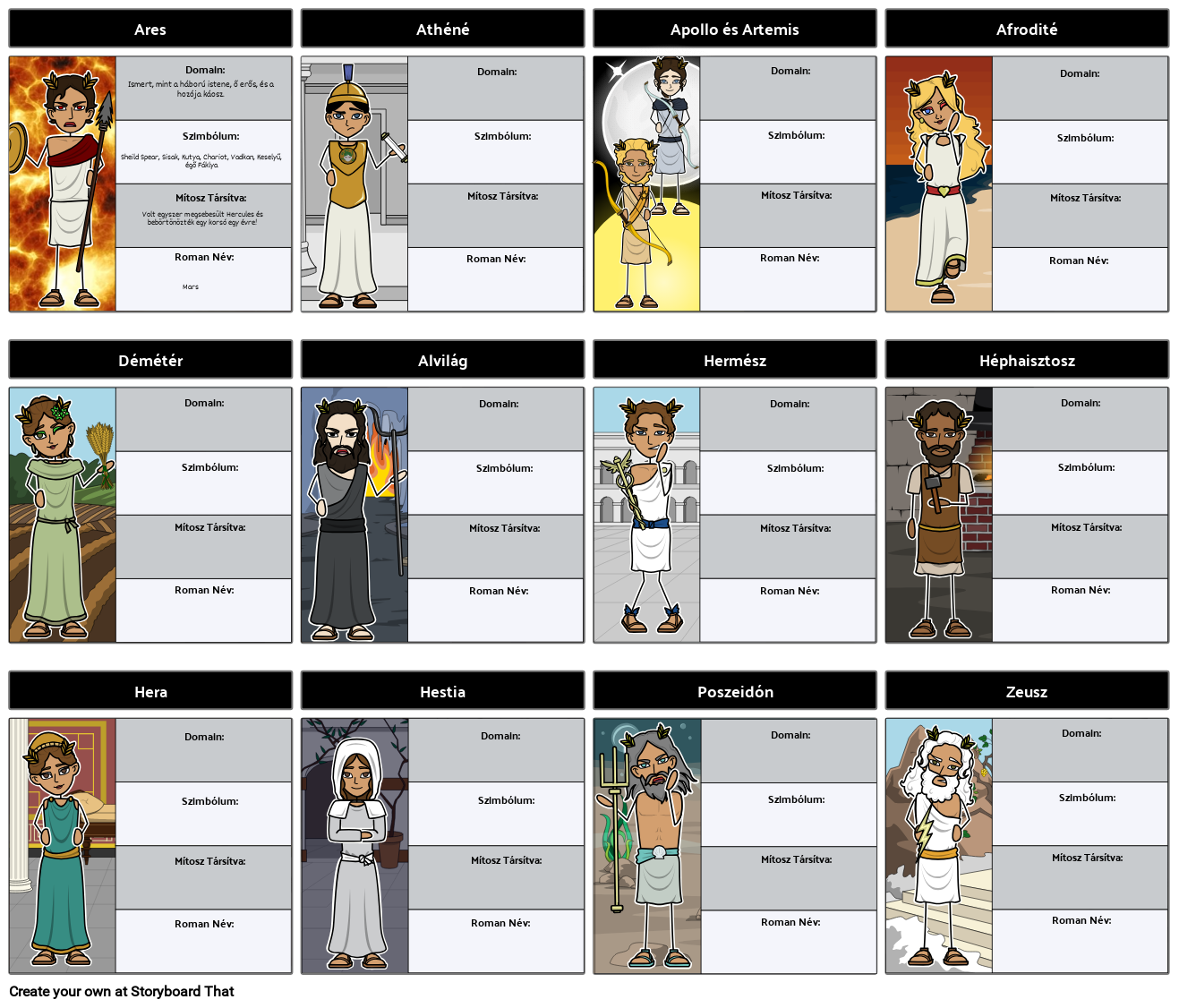The image size is (1179, 1008).
Task: Click Mítosz Társítva cell in Hermész card
Action: pyautogui.click(x=788, y=546)
